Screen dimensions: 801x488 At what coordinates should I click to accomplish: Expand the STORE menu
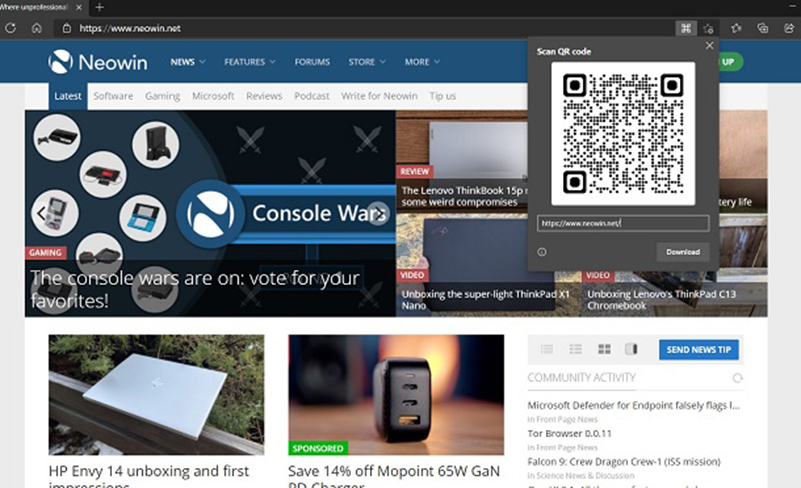click(367, 62)
